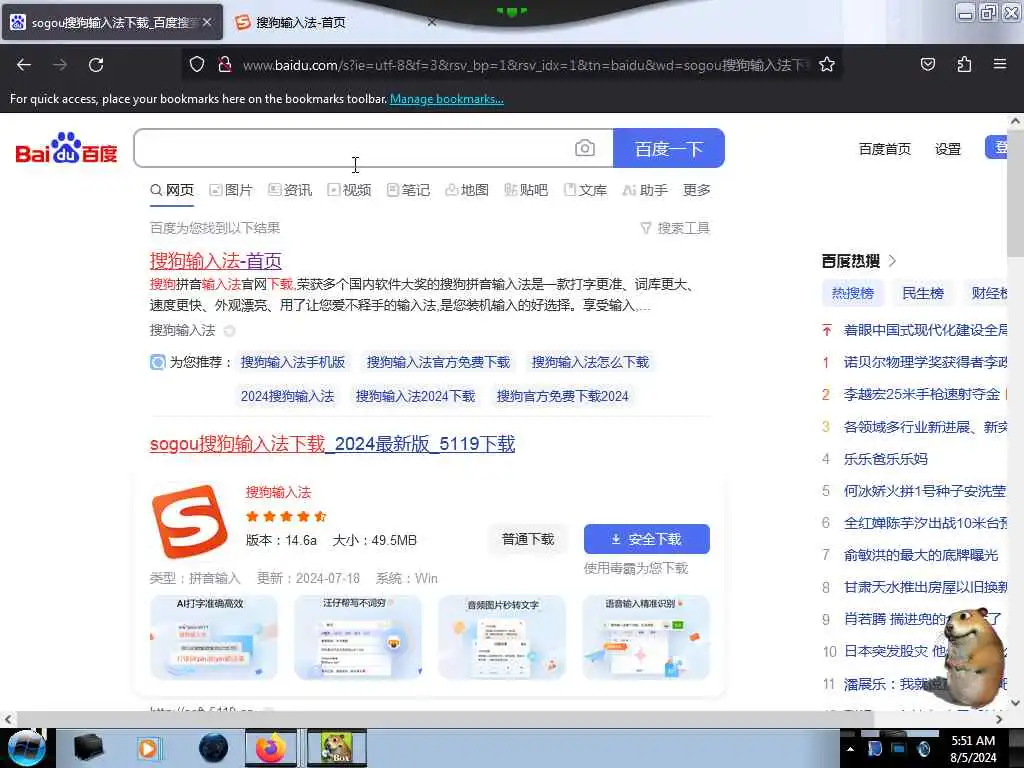Open the 设置 settings menu
Image resolution: width=1024 pixels, height=768 pixels.
tap(948, 149)
